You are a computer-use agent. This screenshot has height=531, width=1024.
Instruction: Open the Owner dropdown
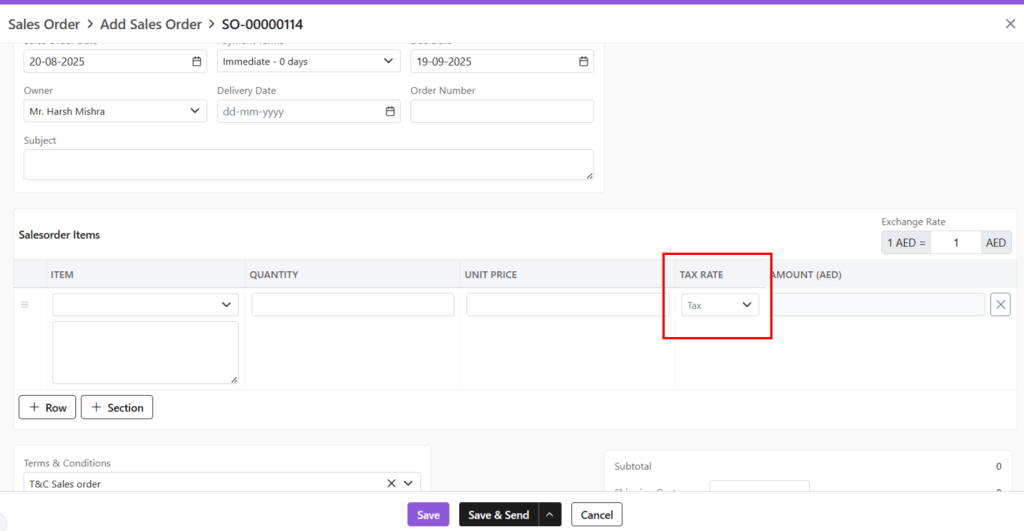114,112
